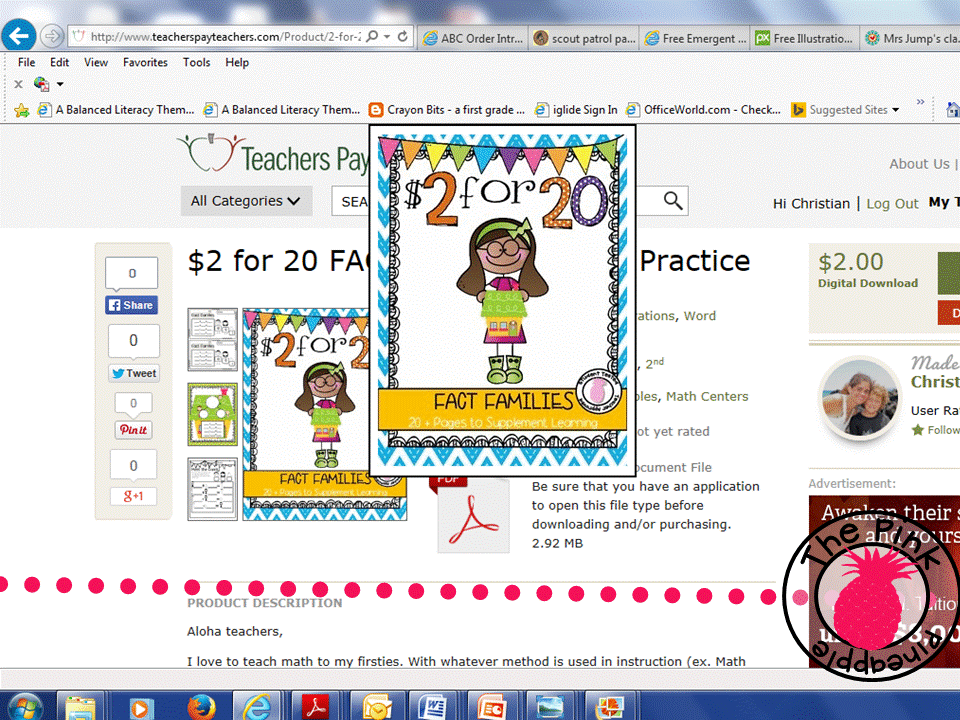Viewport: 960px width, 720px height.
Task: Switch to the ABC Order Intr... tab
Action: pyautogui.click(x=474, y=38)
